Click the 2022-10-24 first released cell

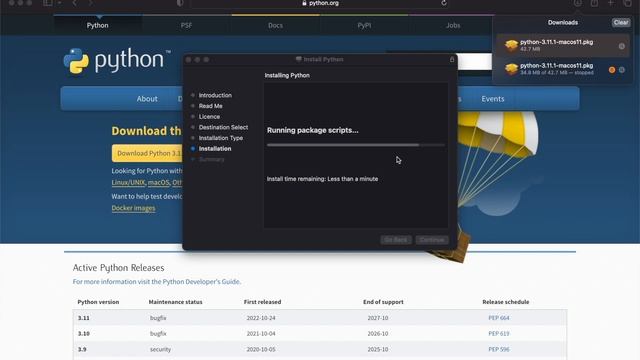261,318
